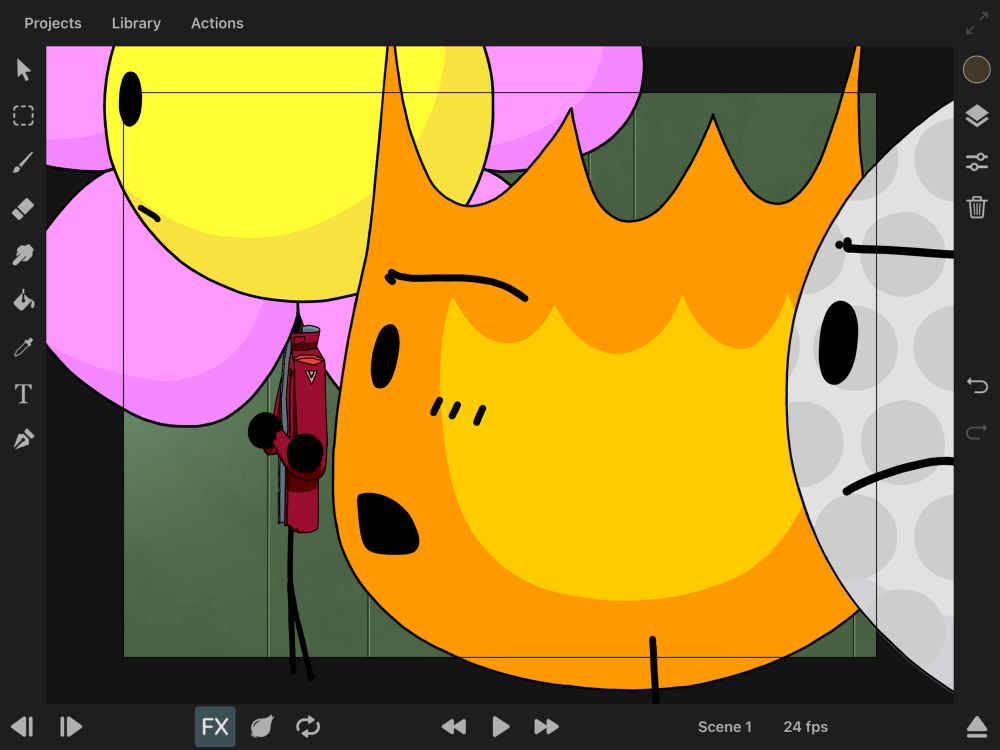The width and height of the screenshot is (1000, 750).
Task: Fast forward the animation
Action: click(547, 726)
